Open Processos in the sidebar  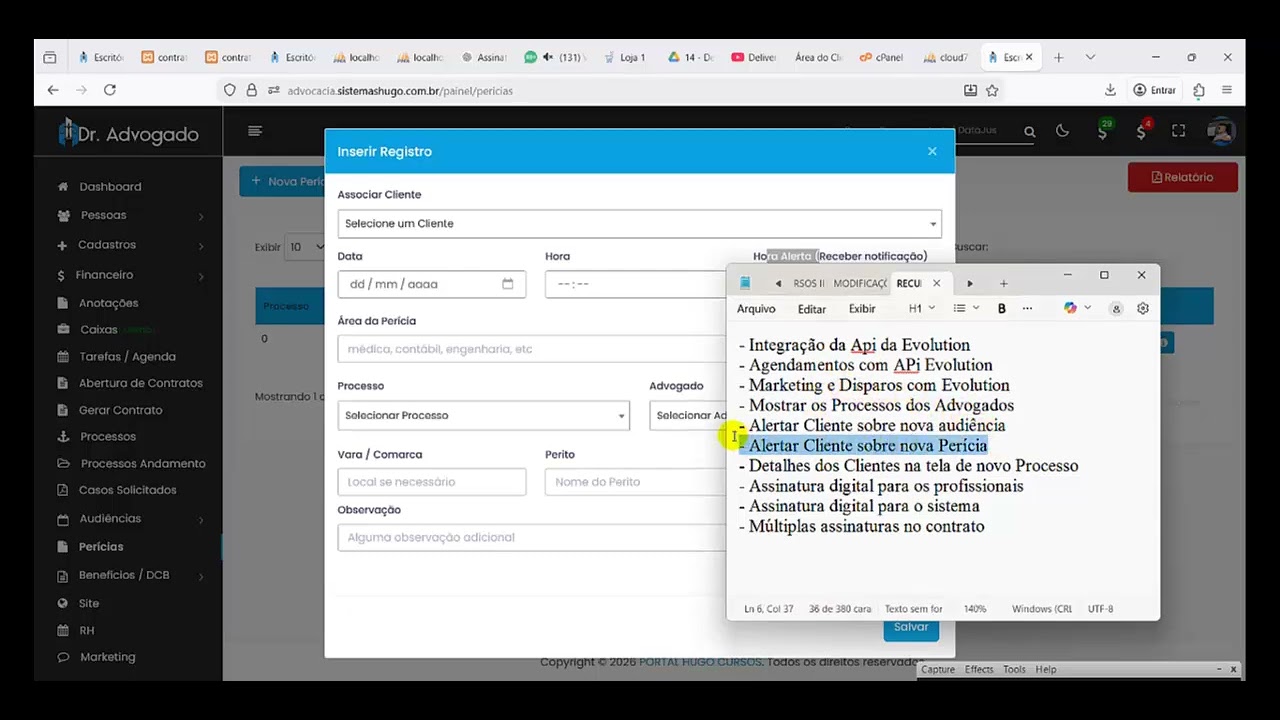pos(107,437)
